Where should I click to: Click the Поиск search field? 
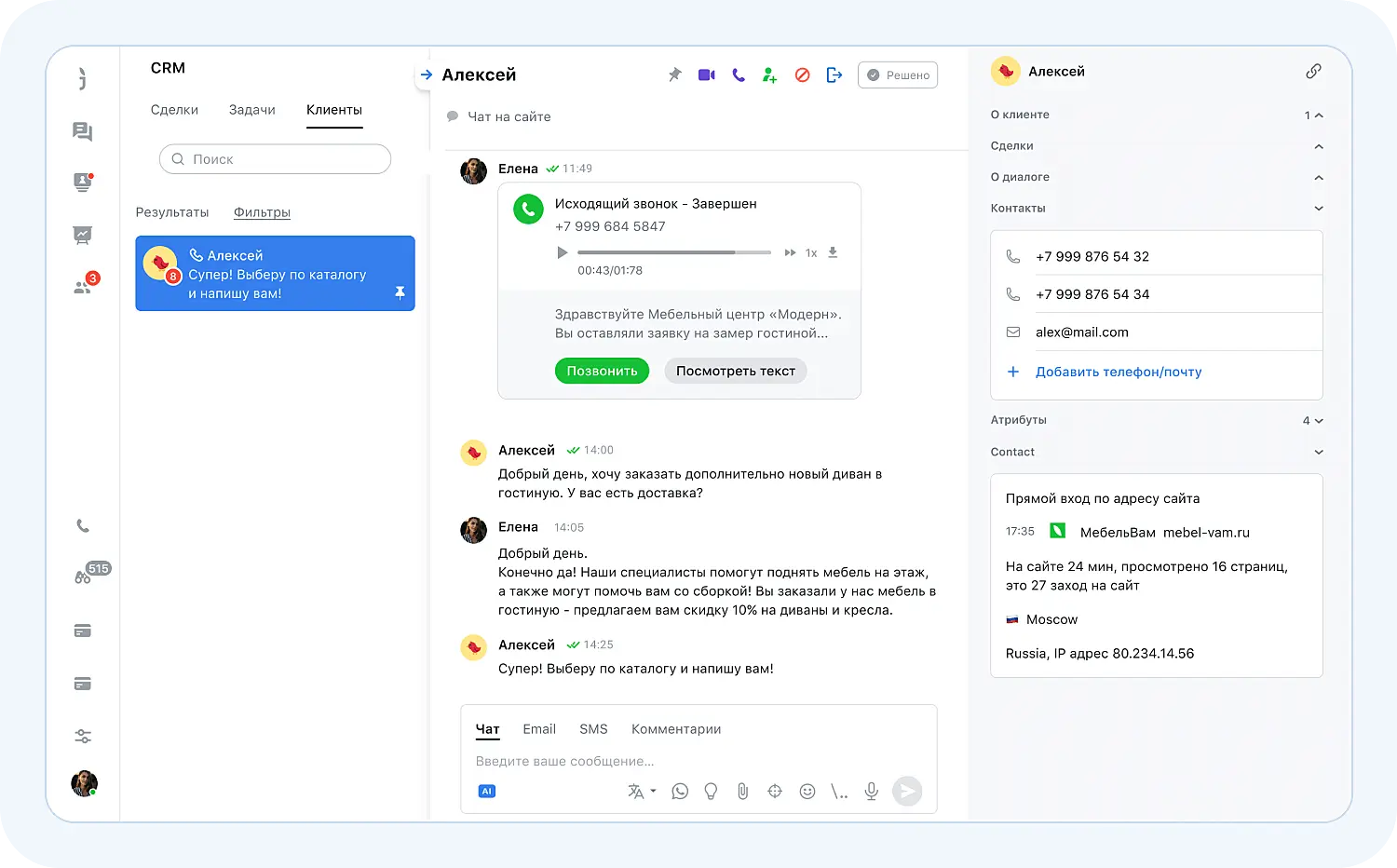(275, 158)
